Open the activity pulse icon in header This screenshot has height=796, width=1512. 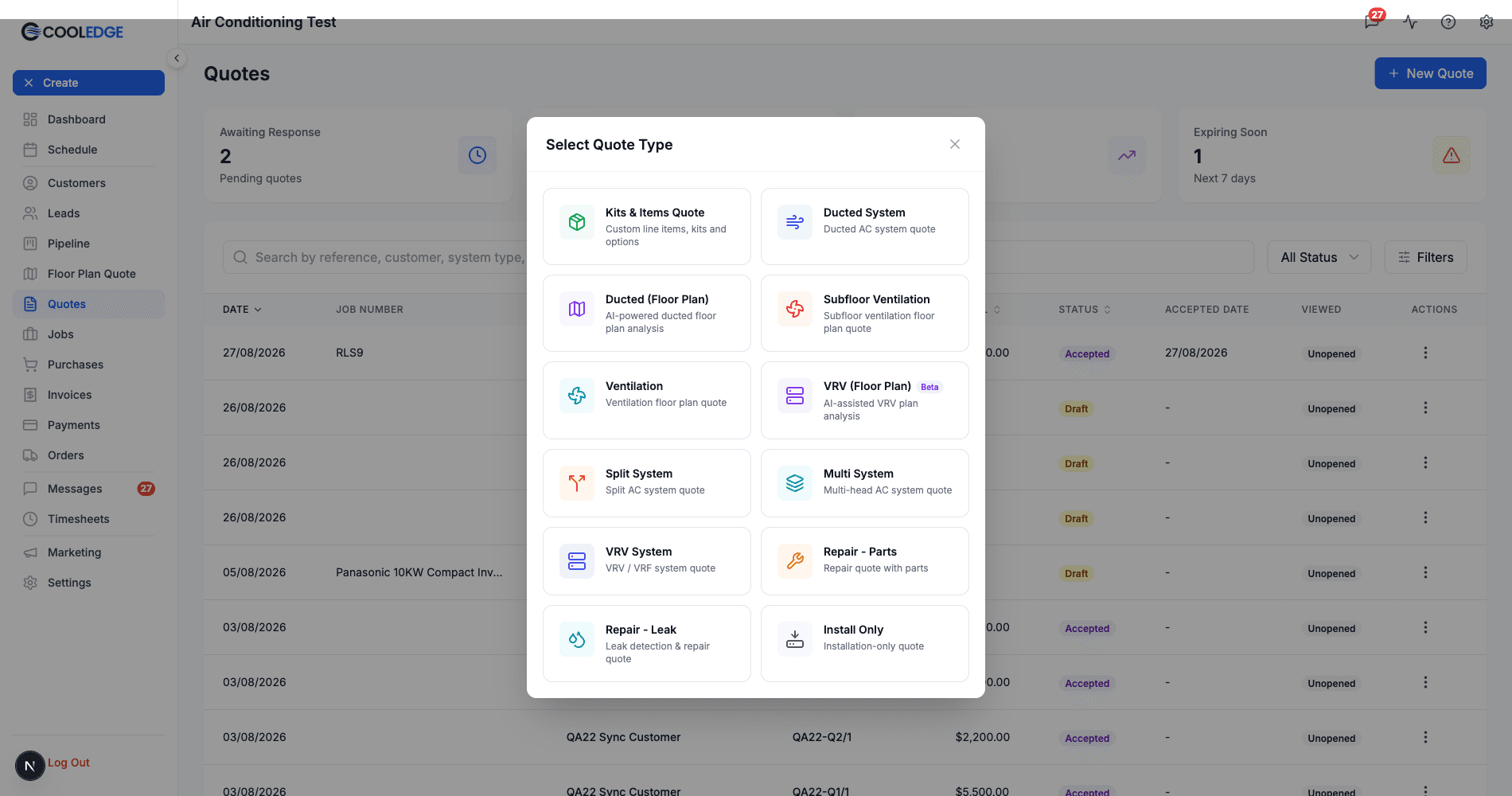[1410, 21]
